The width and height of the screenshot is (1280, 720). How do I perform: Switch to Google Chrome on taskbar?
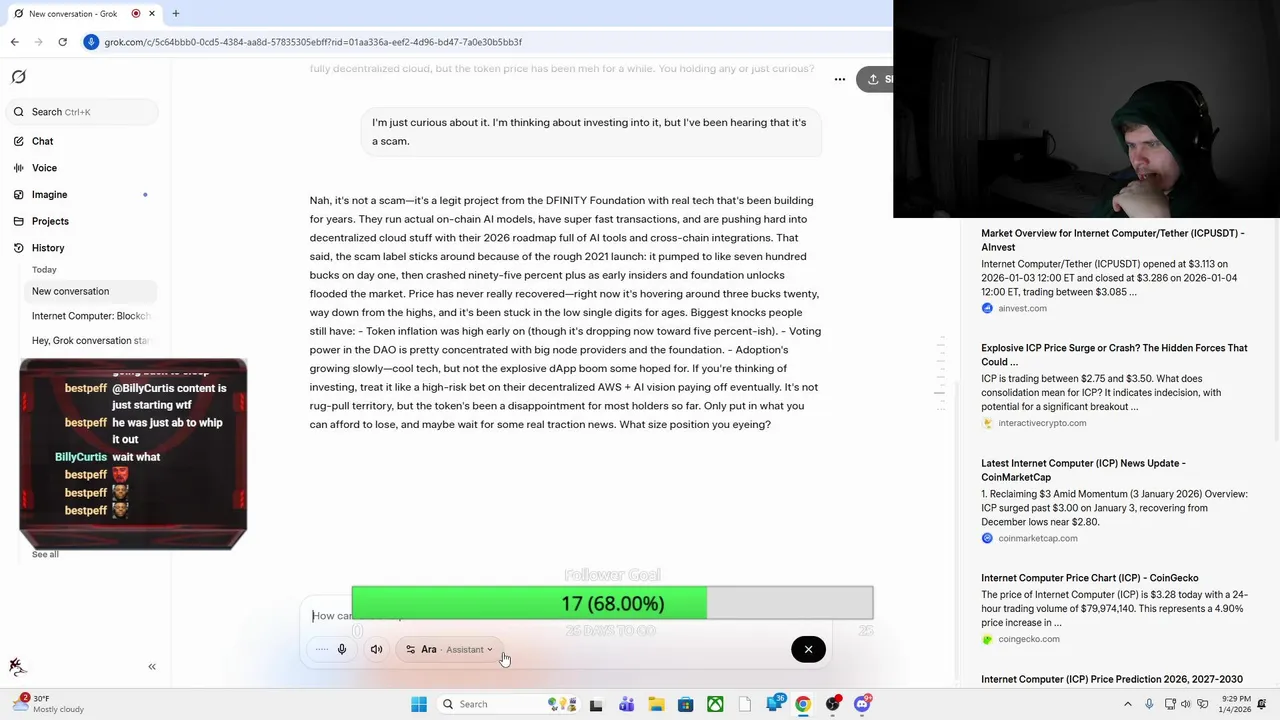[x=803, y=704]
